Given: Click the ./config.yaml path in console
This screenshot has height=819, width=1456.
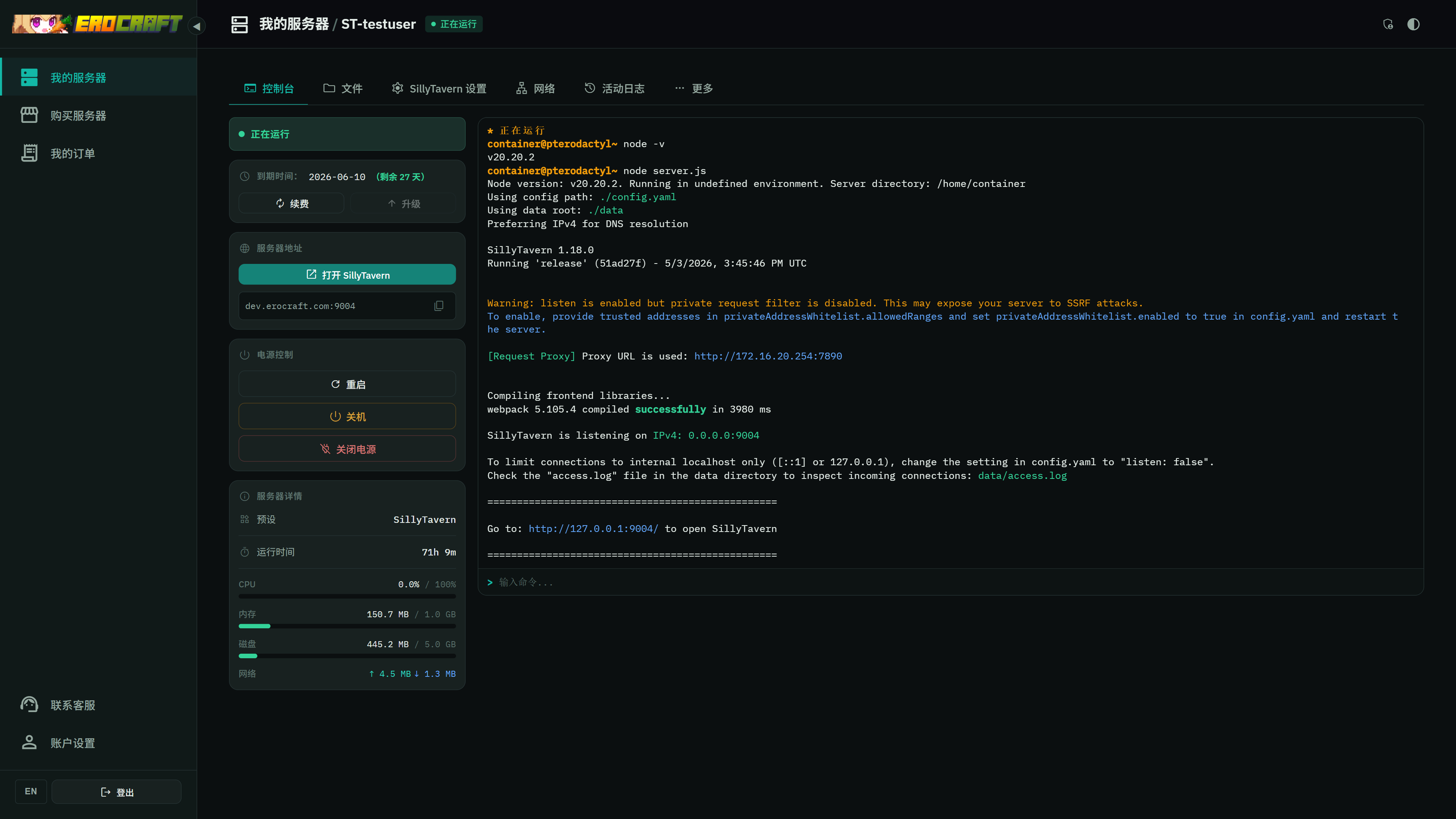Looking at the screenshot, I should (x=638, y=197).
